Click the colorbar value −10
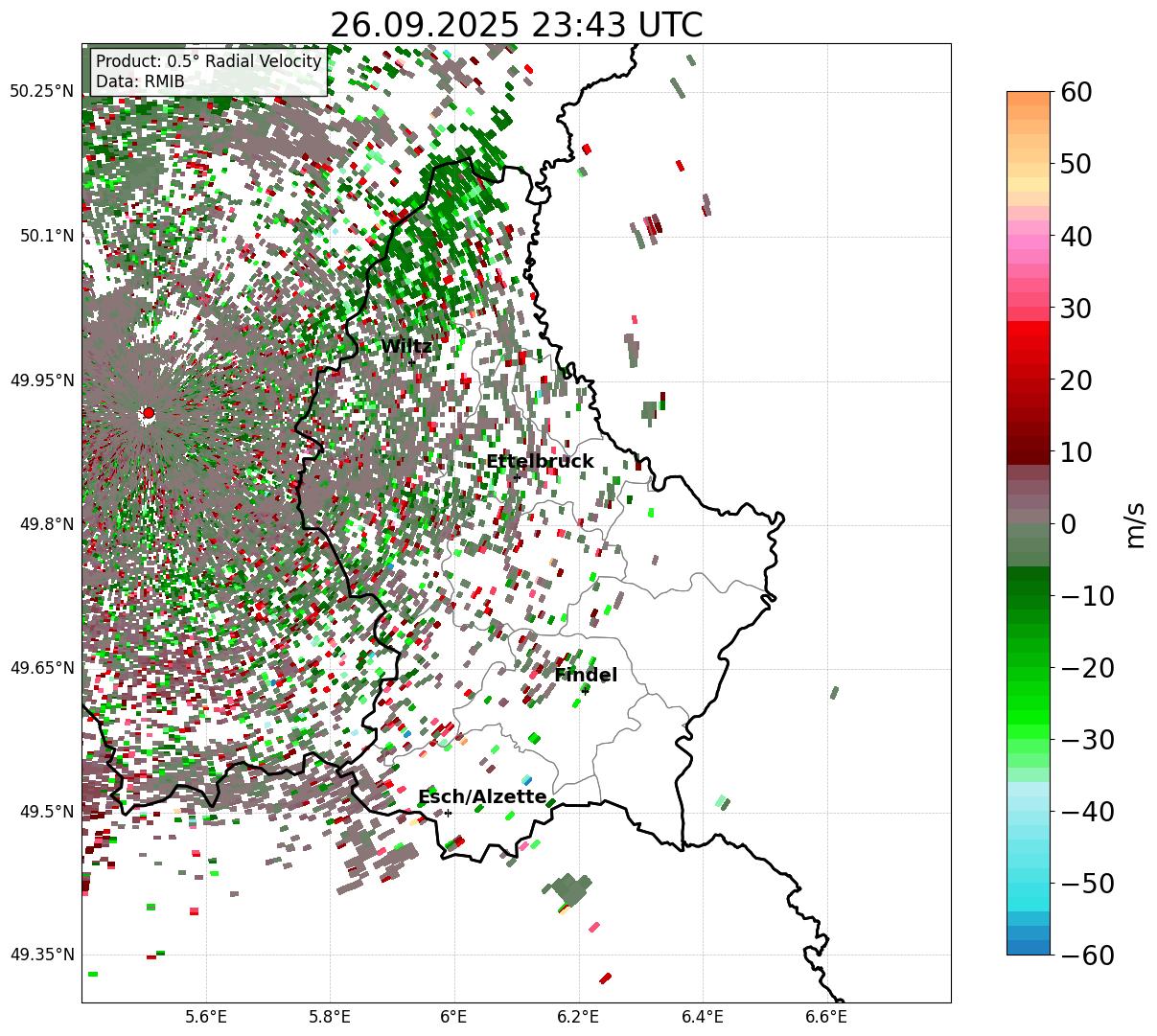The width and height of the screenshot is (1157, 1036). tap(1086, 596)
